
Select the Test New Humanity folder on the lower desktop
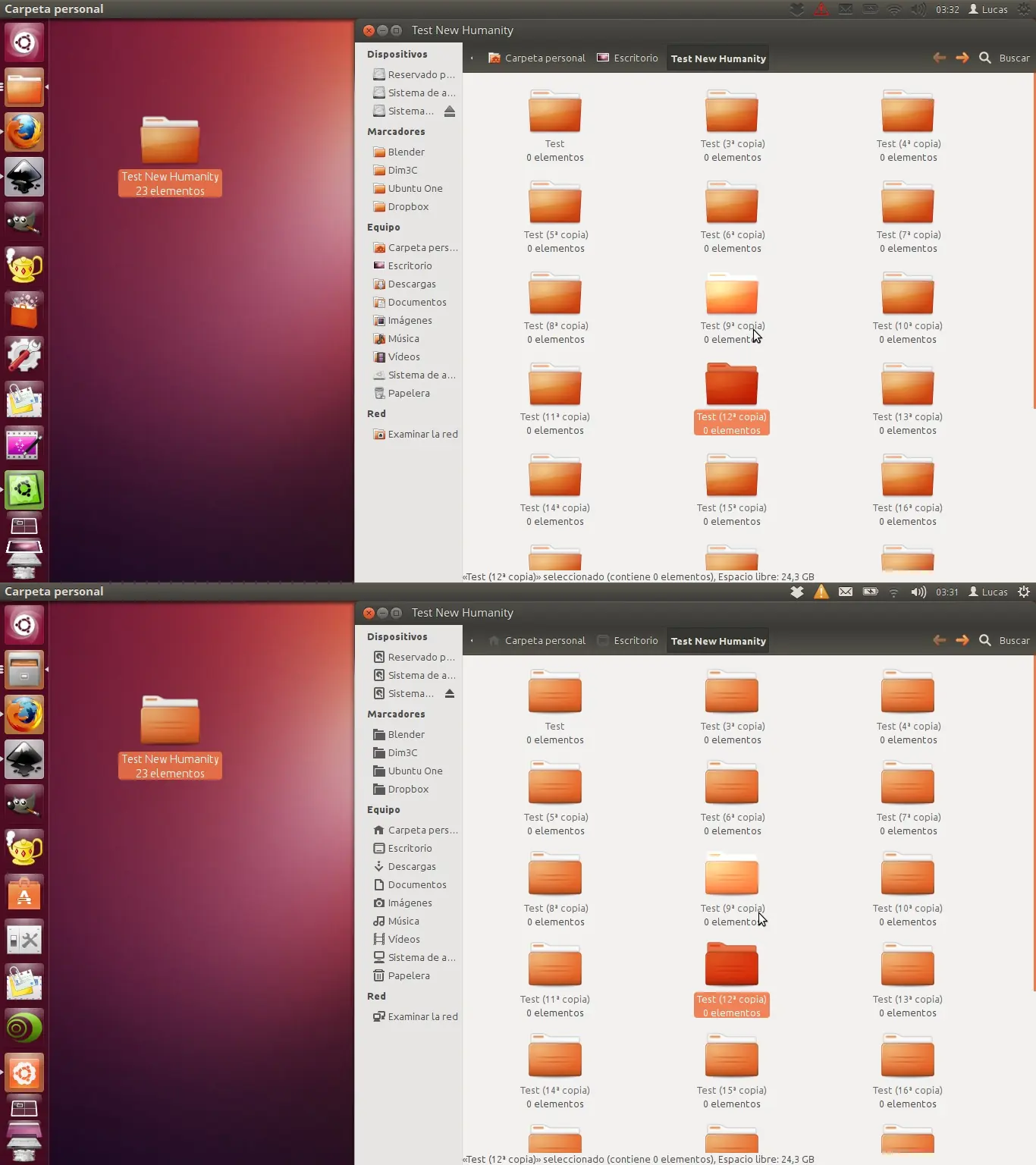(170, 739)
